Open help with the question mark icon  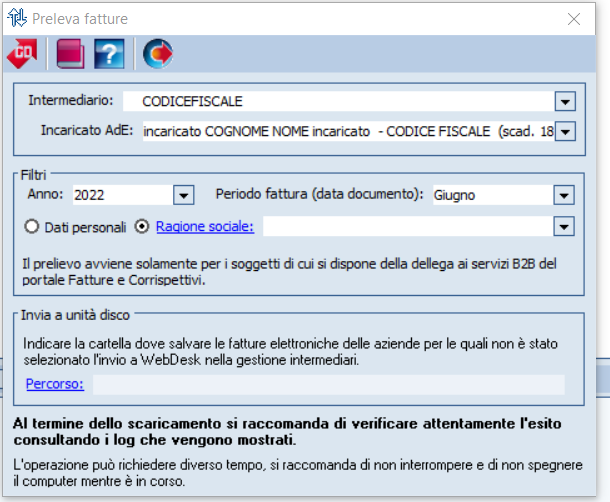(109, 54)
